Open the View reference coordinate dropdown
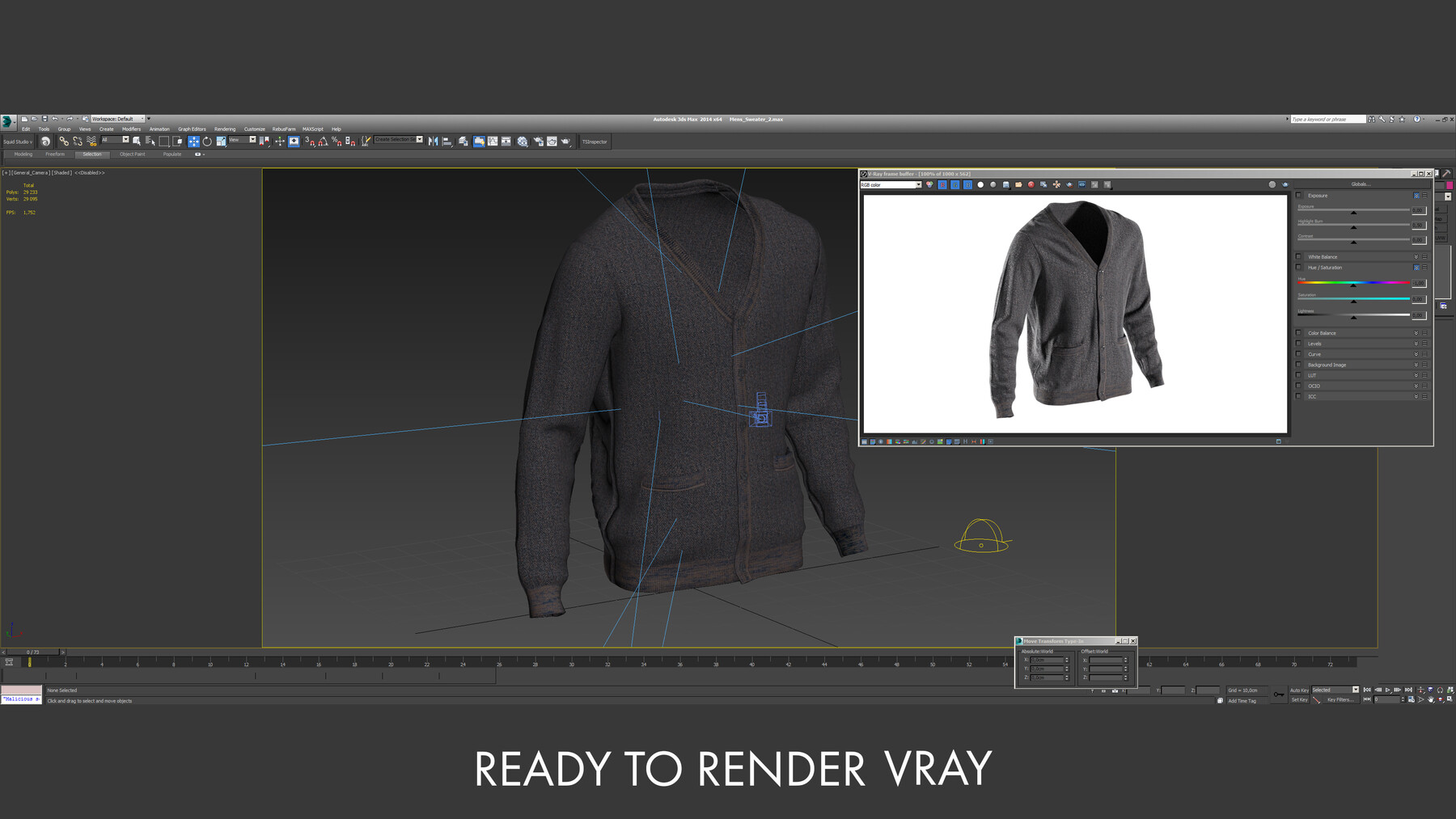The height and width of the screenshot is (819, 1456). (242, 140)
